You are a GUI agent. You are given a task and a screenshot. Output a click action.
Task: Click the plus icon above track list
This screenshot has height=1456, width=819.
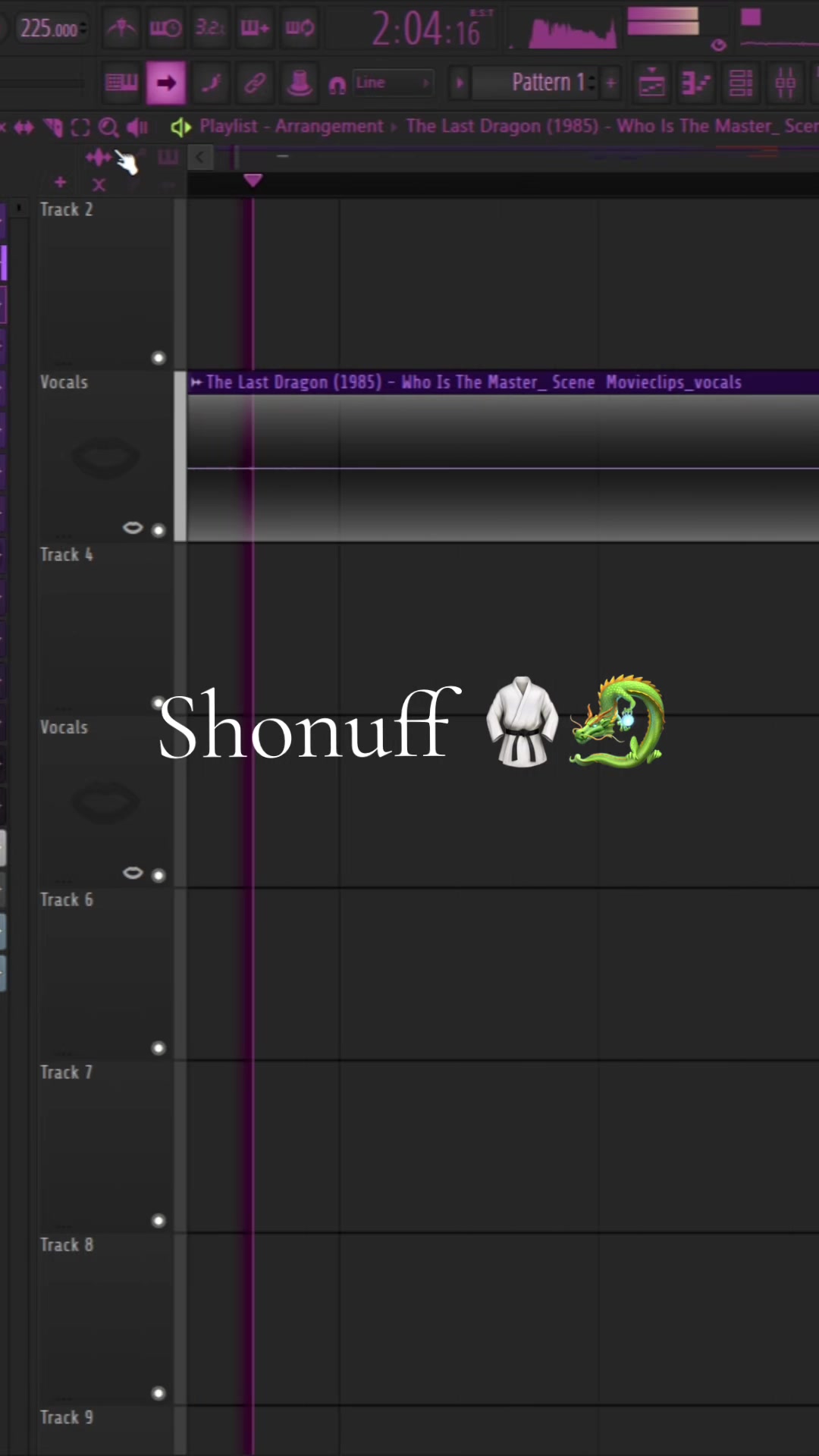click(x=61, y=183)
